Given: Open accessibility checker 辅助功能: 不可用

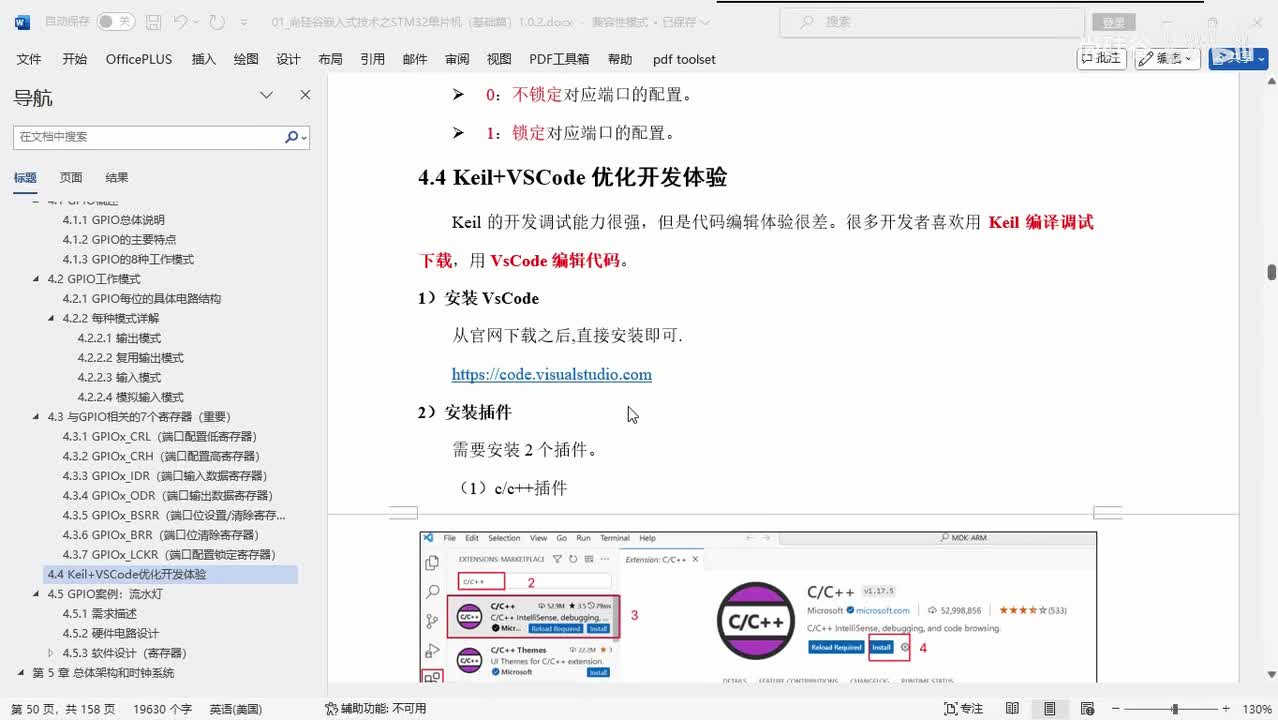Looking at the screenshot, I should point(376,709).
